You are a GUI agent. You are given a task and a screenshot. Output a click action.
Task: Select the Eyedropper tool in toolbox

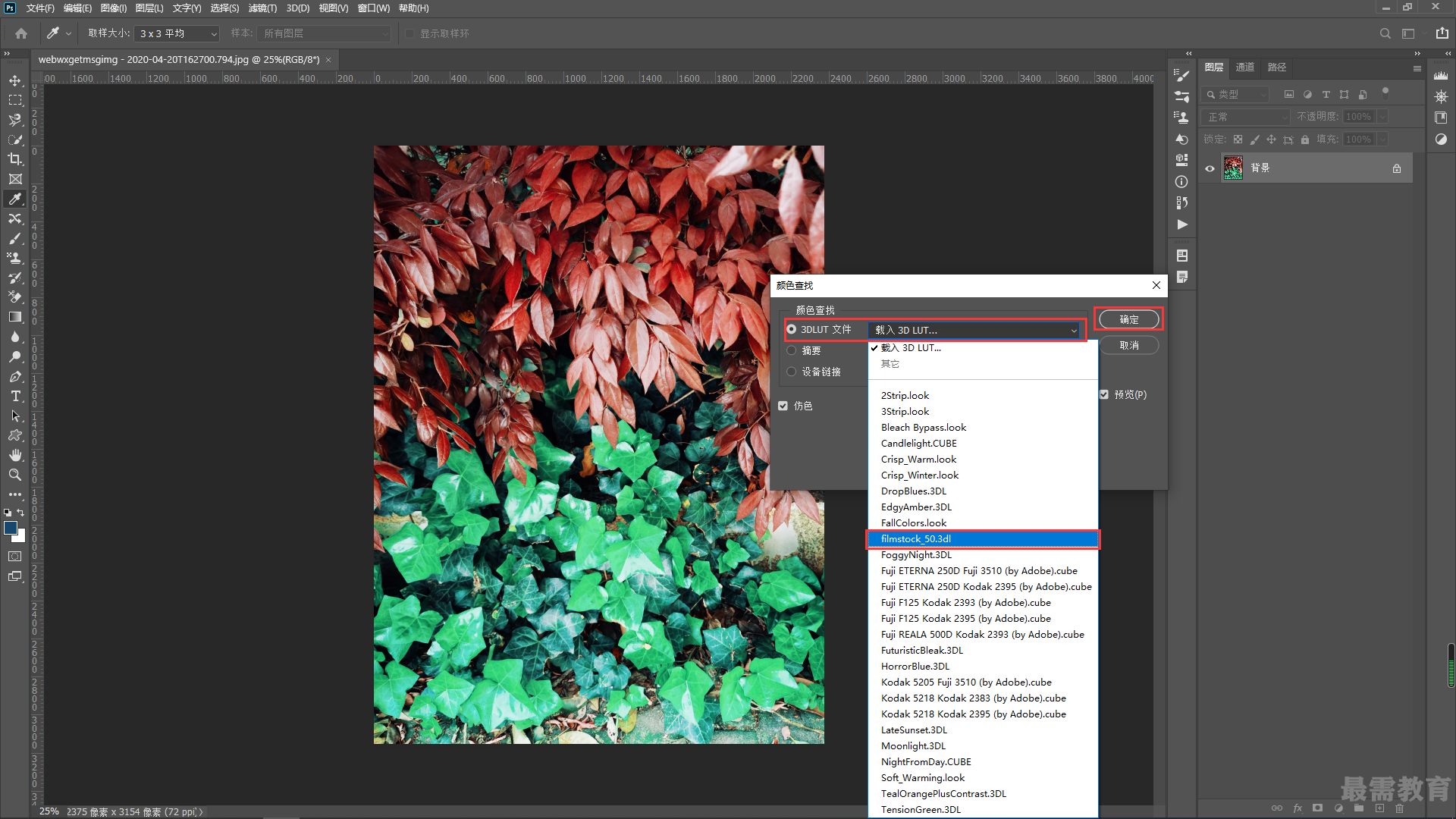point(15,199)
